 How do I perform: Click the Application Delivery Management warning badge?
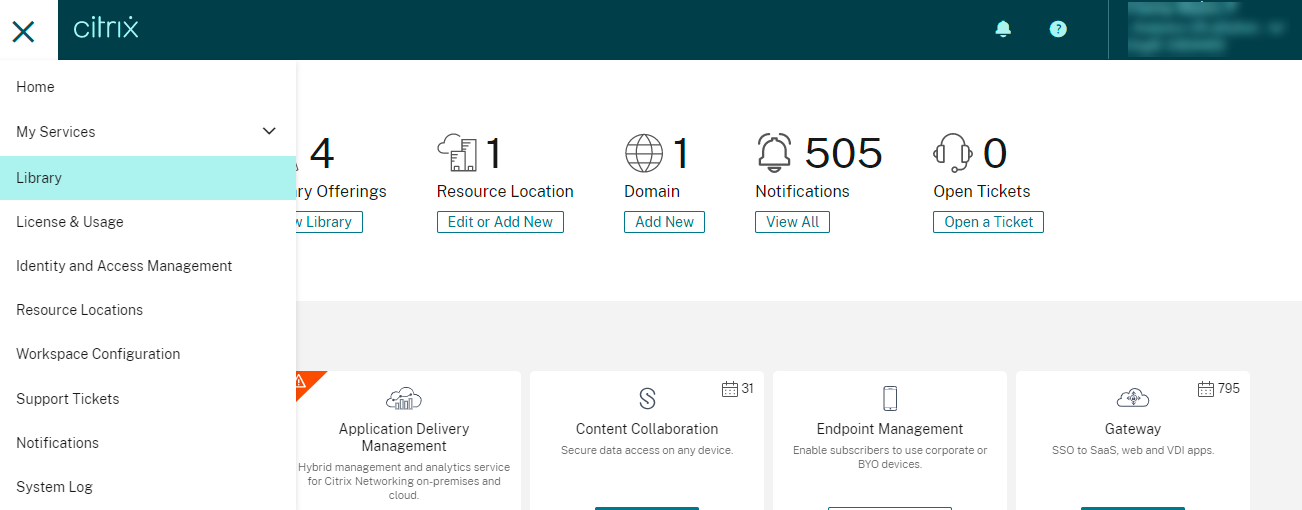[x=304, y=382]
